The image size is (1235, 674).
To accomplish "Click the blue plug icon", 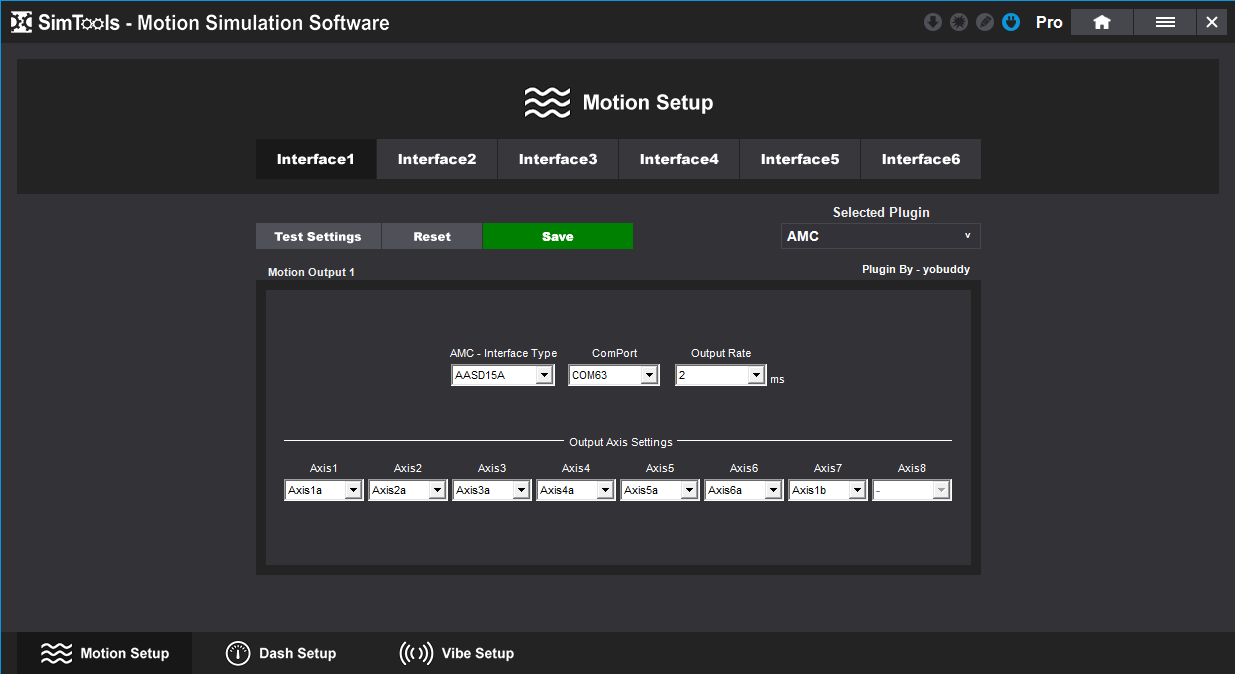I will click(1011, 22).
